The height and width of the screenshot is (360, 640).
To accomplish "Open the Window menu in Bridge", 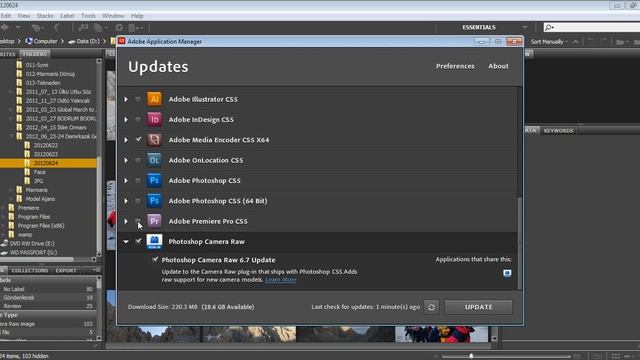I will click(113, 16).
